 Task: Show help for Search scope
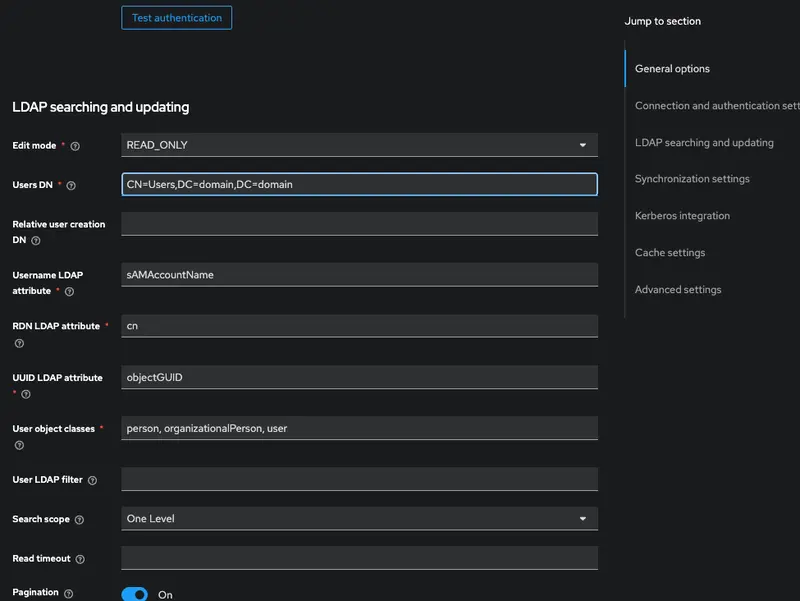[79, 519]
